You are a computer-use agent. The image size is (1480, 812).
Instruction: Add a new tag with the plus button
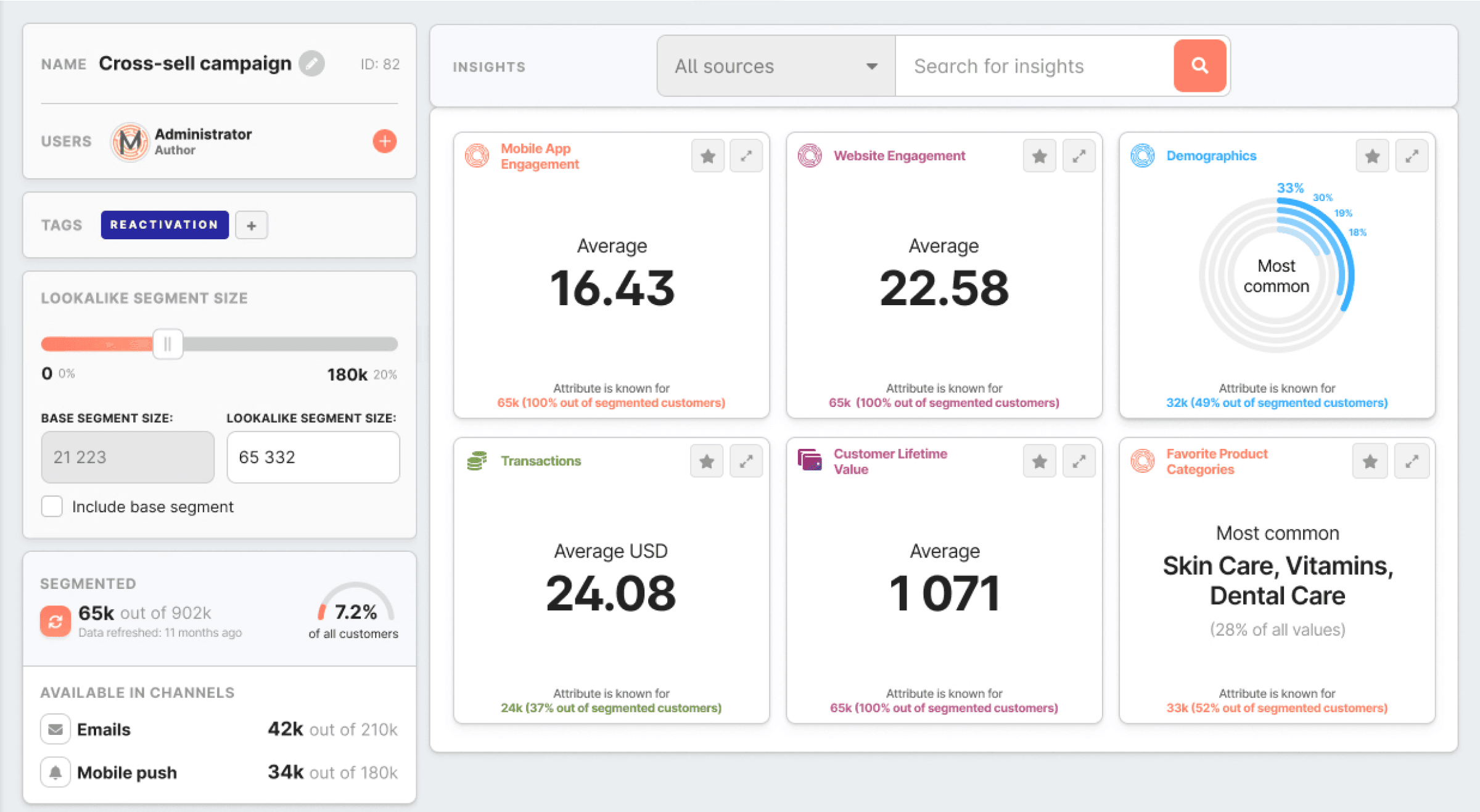point(252,225)
